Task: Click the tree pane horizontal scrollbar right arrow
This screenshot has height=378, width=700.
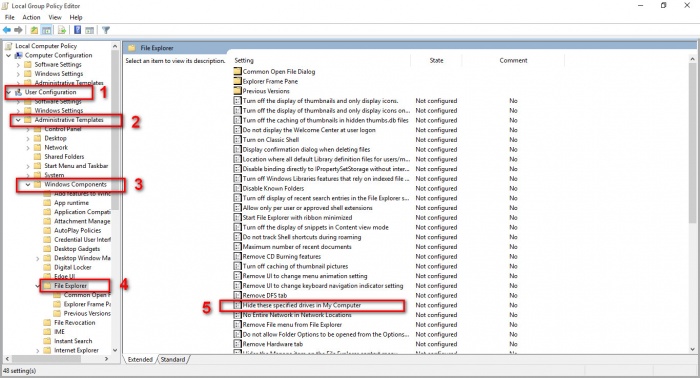Action: 106,359
